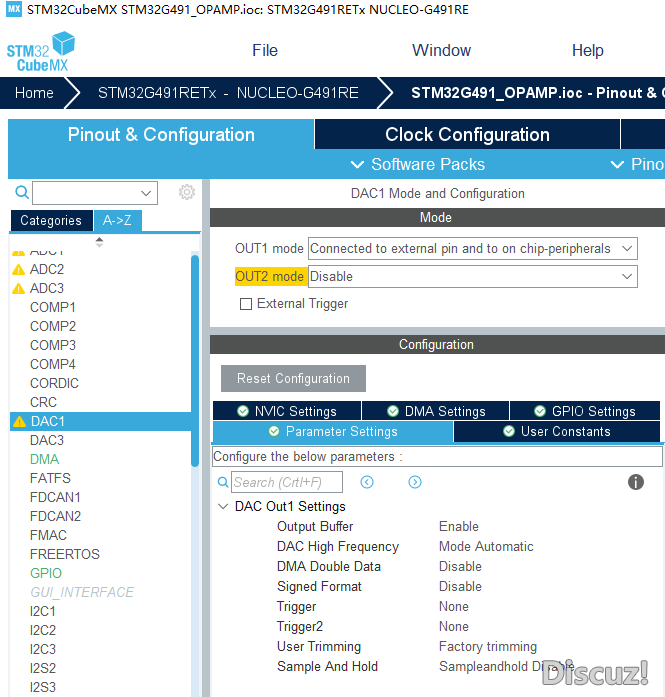Select the A->Z sorting tab
Screen dimensions: 665x697
click(117, 220)
